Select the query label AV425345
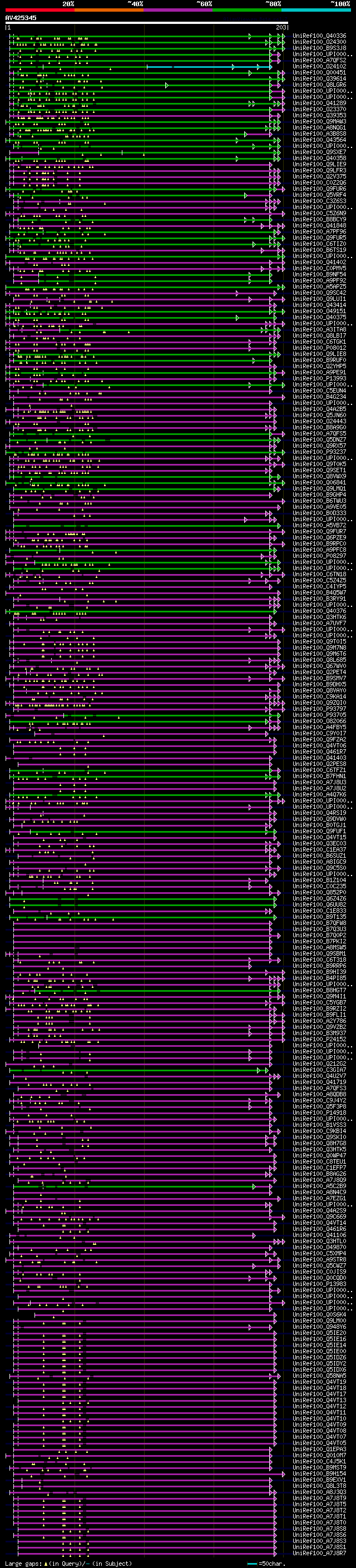356x1568 pixels. (x=21, y=18)
